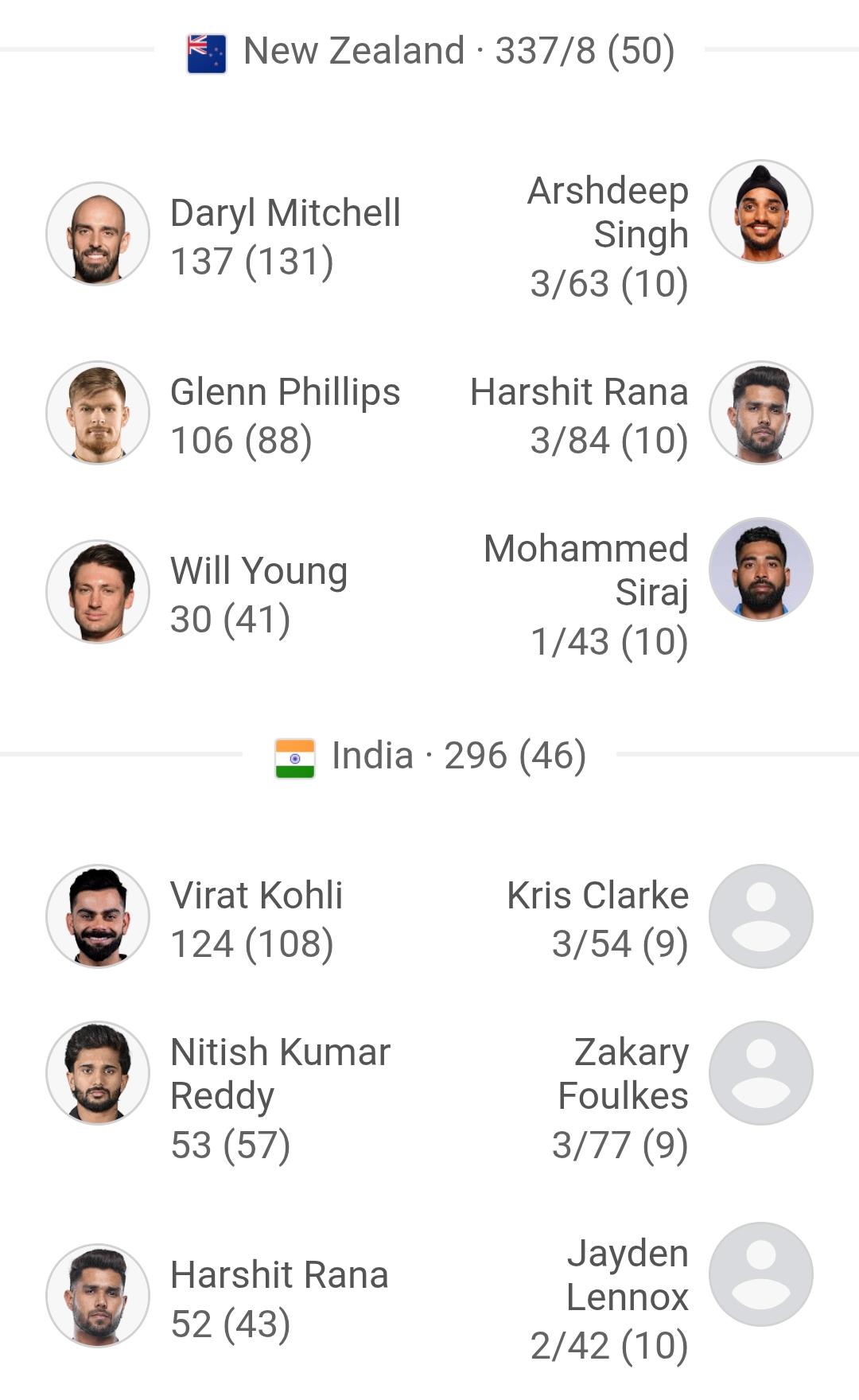
Task: Tap the India flag icon
Action: pyautogui.click(x=295, y=758)
